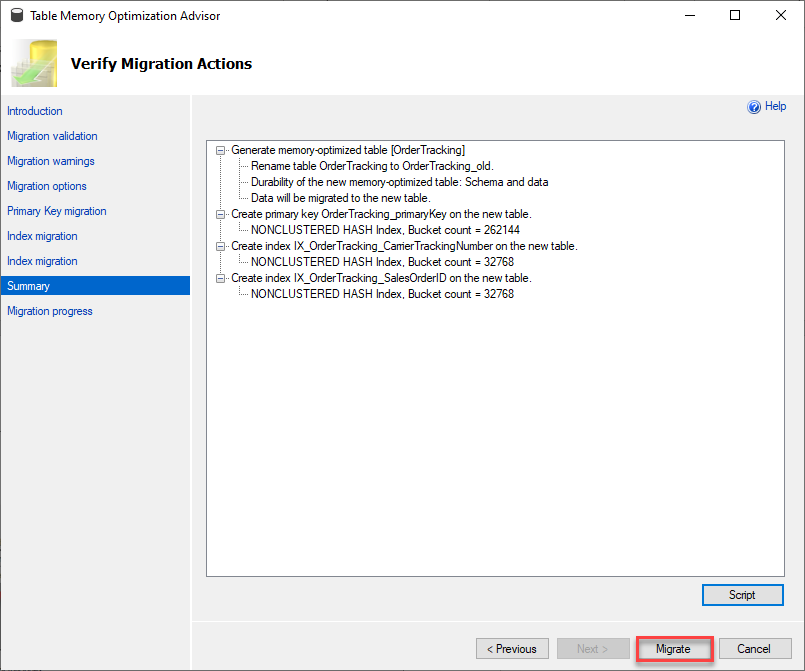This screenshot has height=671, width=805.
Task: Open the Migration warnings page
Action: click(x=51, y=161)
